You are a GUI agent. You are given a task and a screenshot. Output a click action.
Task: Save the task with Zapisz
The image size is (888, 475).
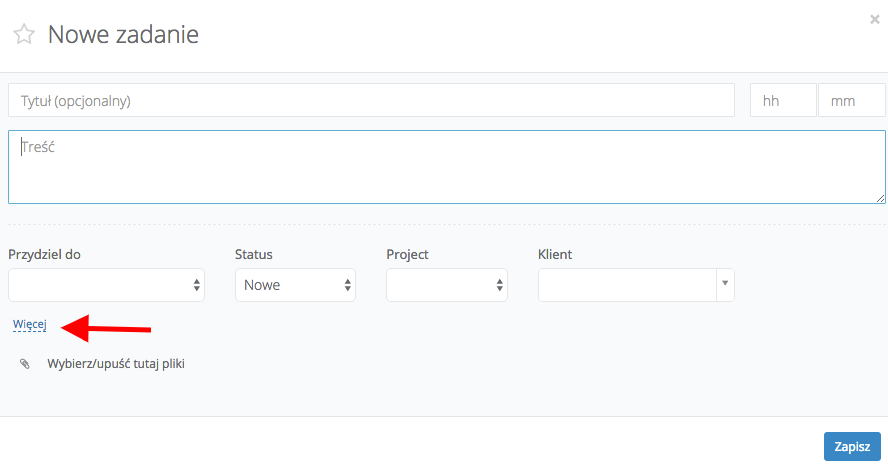(x=851, y=446)
